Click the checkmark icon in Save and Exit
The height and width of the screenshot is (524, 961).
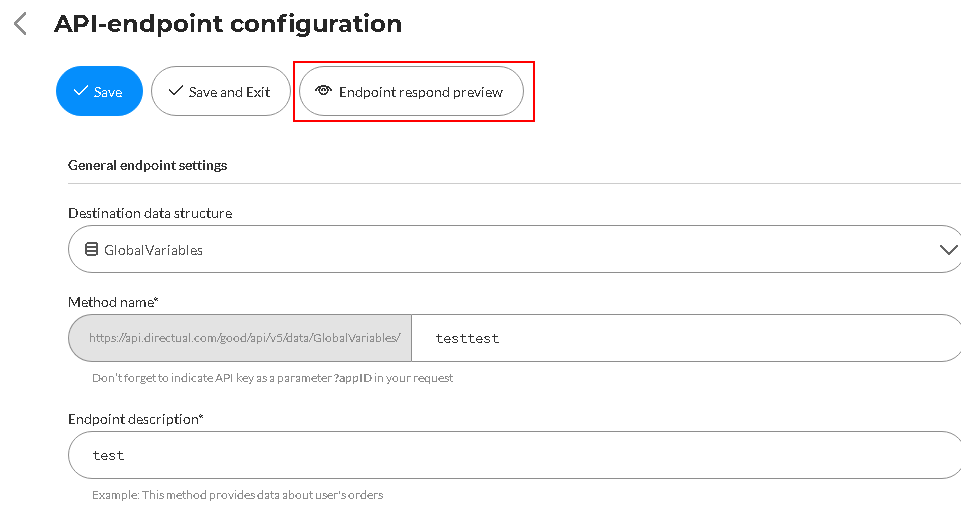pyautogui.click(x=176, y=91)
